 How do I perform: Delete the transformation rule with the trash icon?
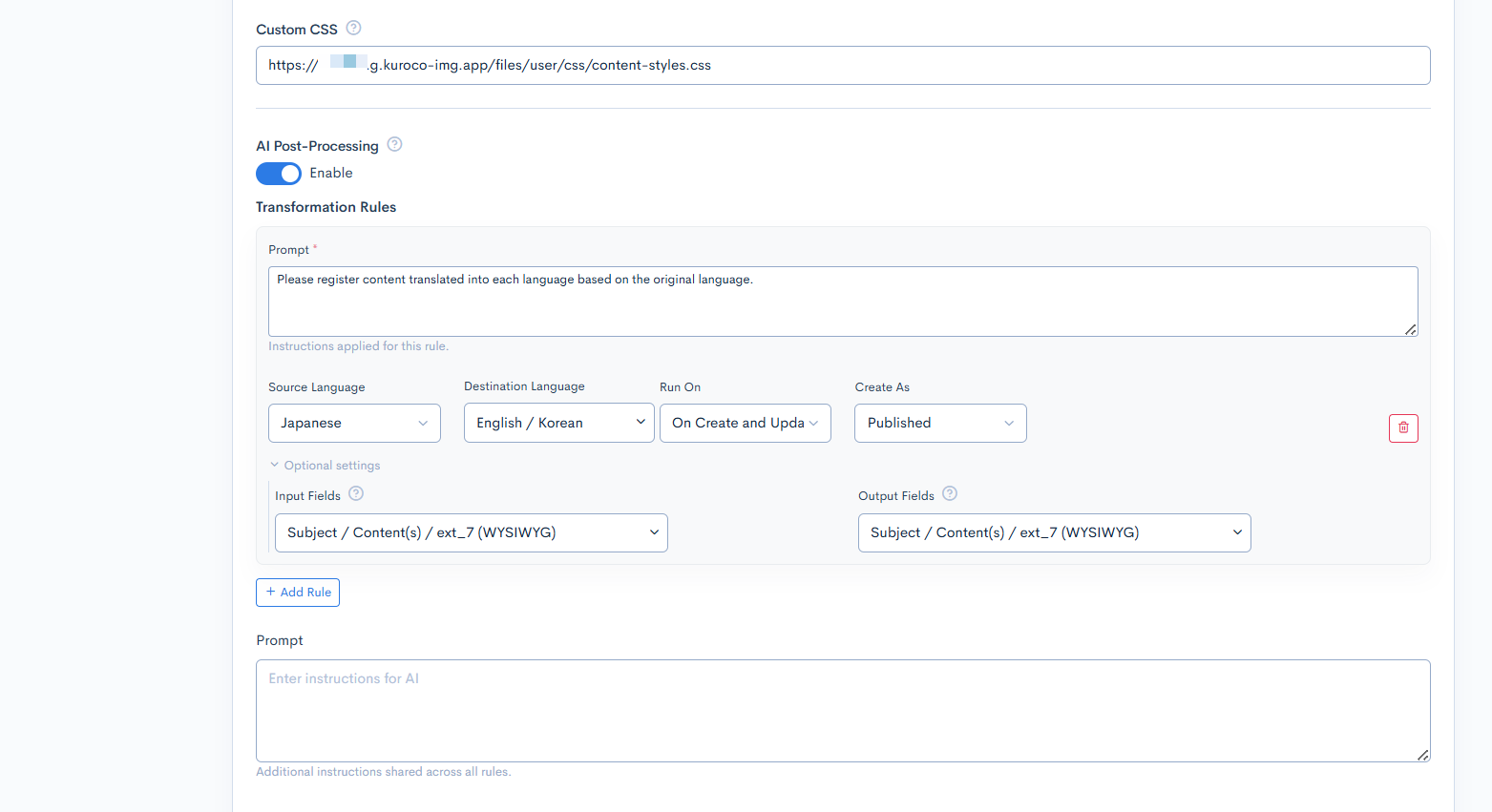[x=1402, y=427]
